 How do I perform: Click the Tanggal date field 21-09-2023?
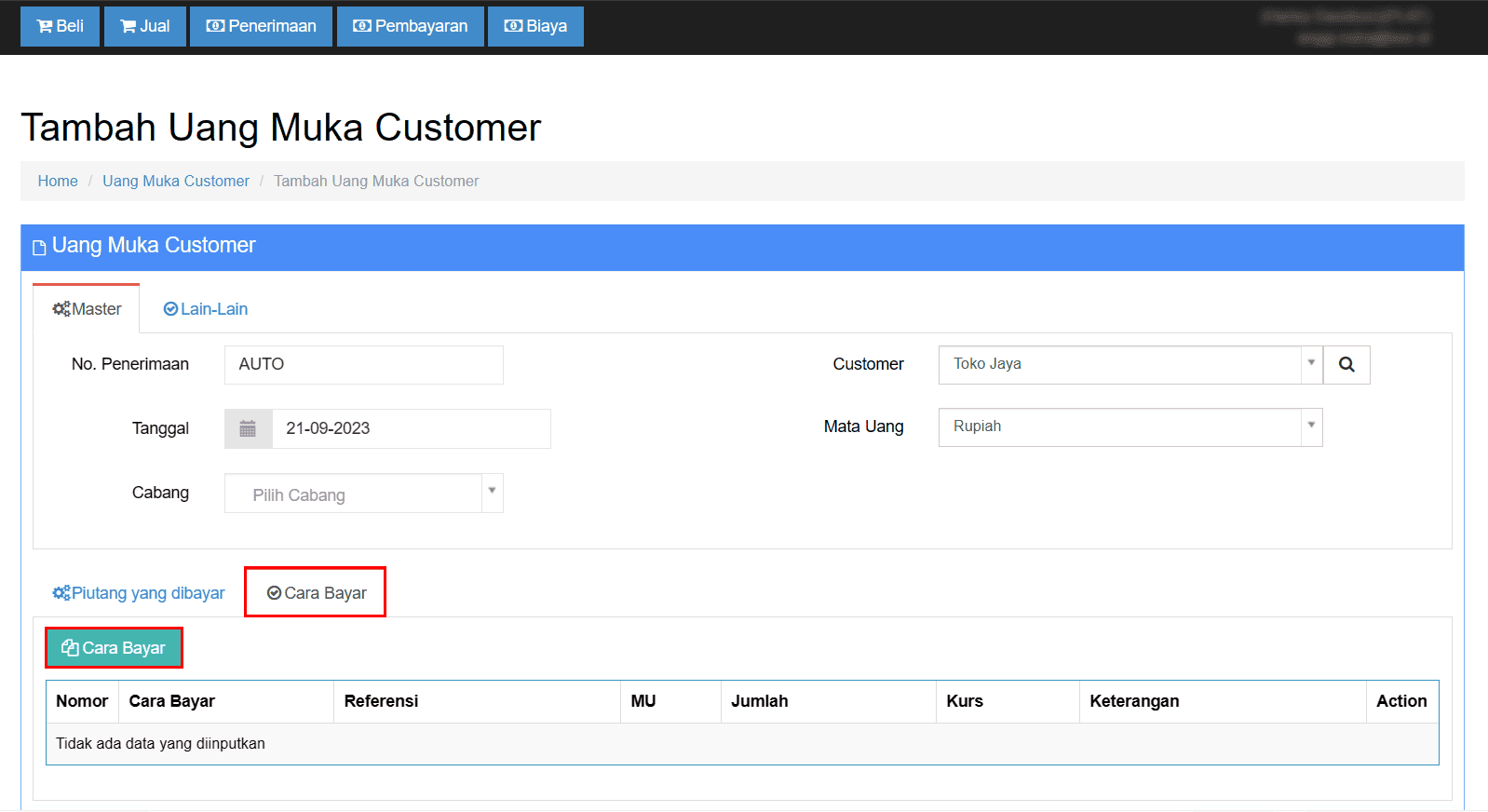411,428
